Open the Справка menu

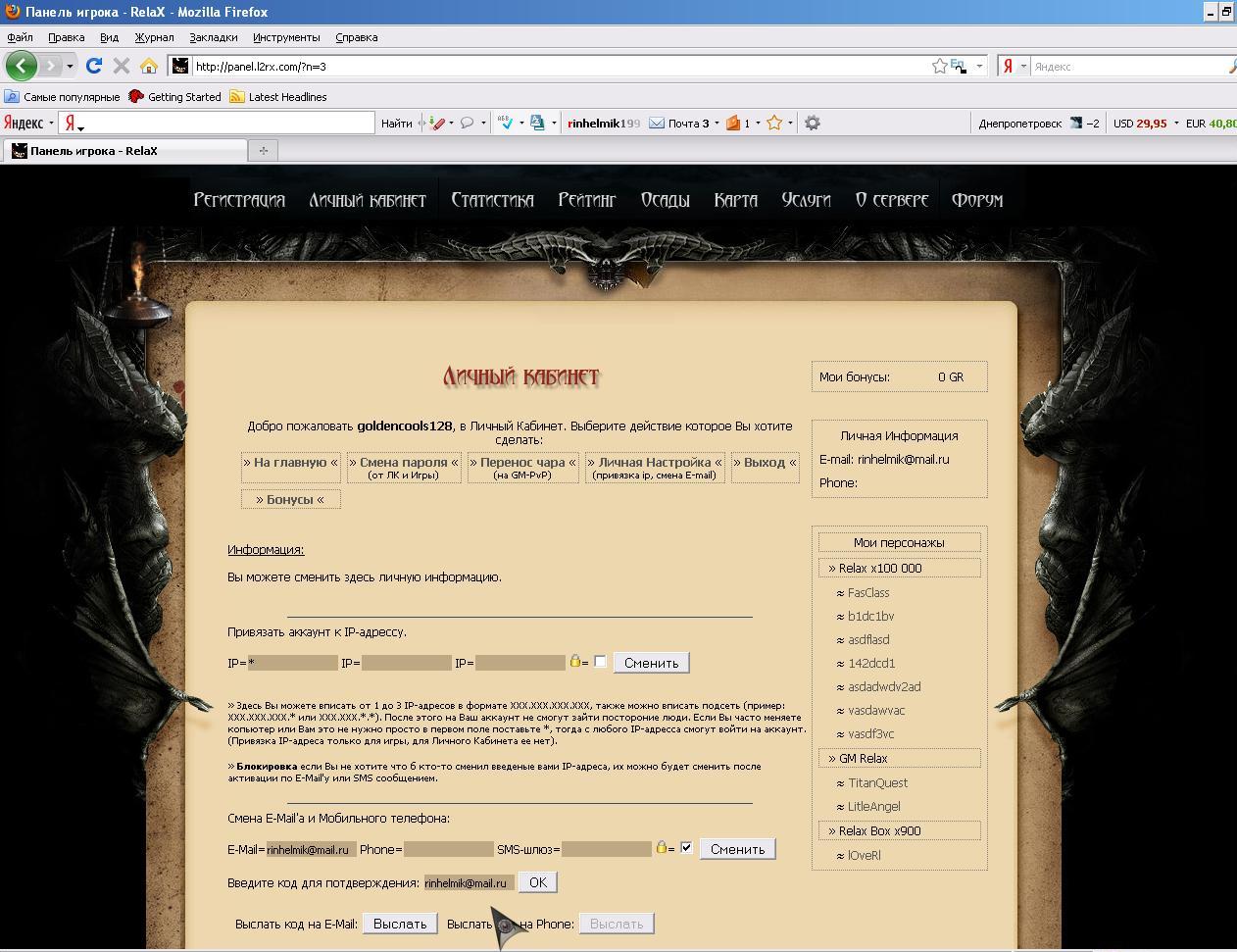point(356,37)
